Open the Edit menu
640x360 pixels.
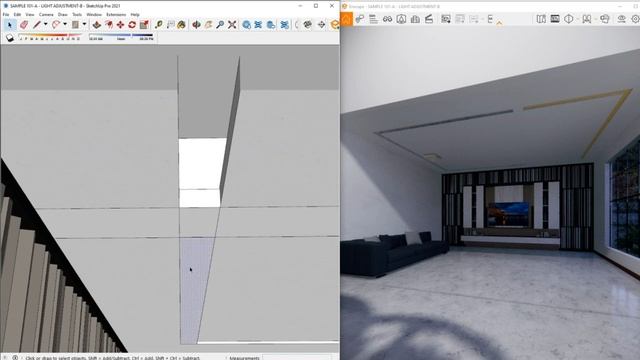tap(17, 14)
